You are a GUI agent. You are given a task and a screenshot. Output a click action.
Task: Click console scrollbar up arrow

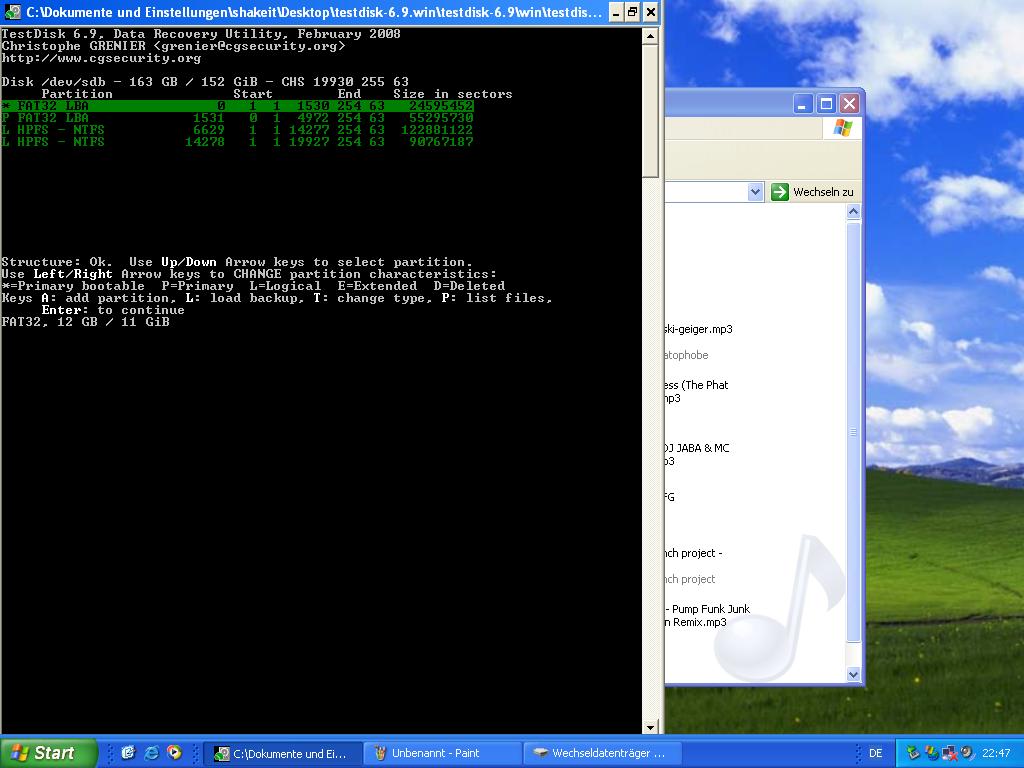pos(650,36)
